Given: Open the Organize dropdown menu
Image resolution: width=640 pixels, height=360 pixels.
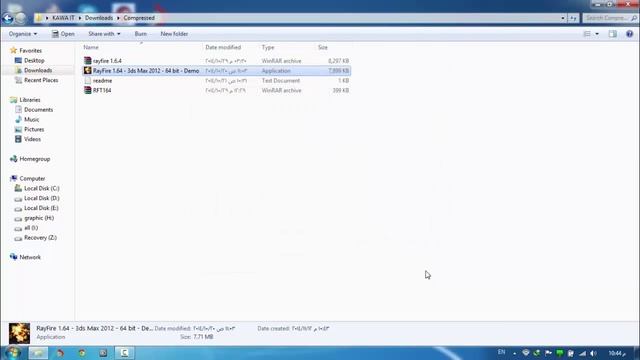Looking at the screenshot, I should tap(23, 34).
